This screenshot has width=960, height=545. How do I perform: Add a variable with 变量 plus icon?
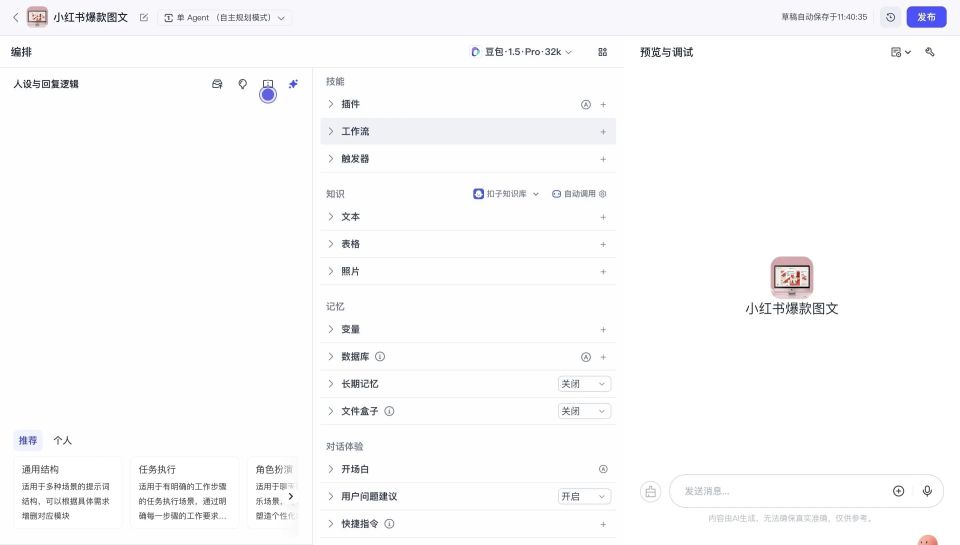tap(603, 329)
